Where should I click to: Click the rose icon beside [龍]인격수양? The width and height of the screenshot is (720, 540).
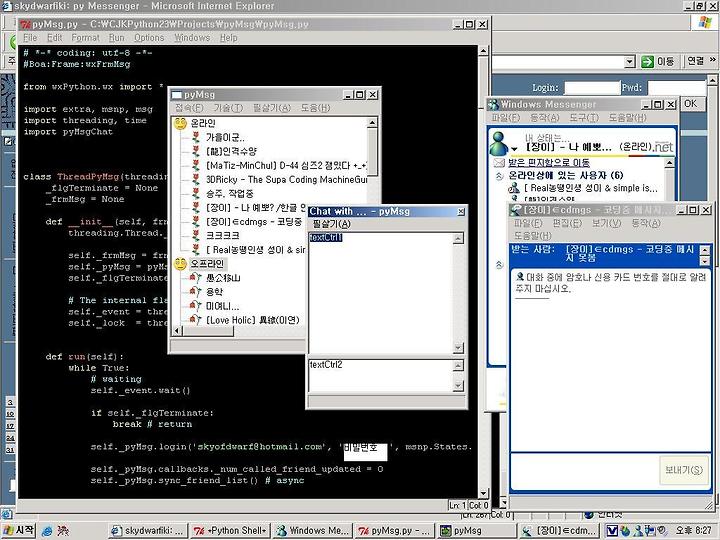pos(196,151)
